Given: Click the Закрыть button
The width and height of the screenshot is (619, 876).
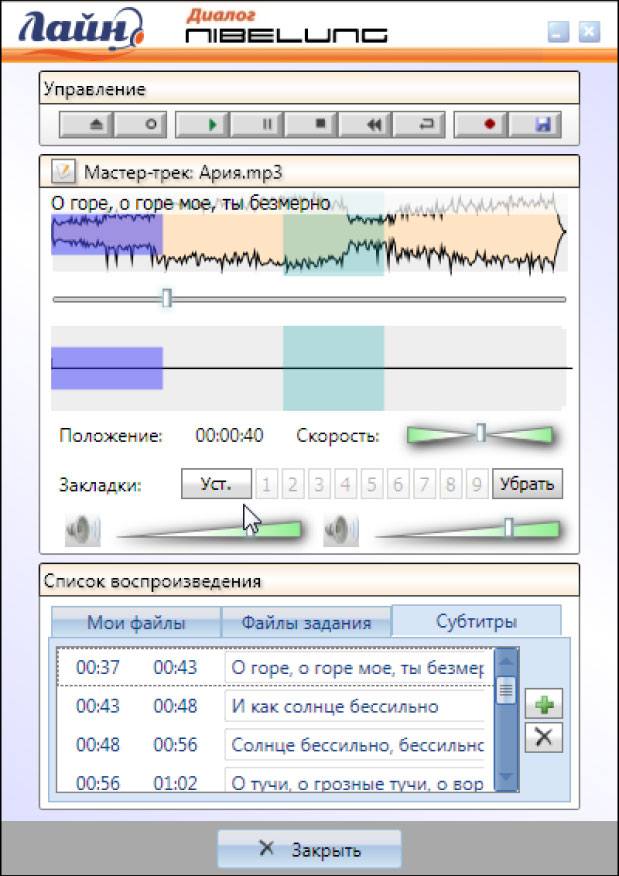Looking at the screenshot, I should click(310, 850).
